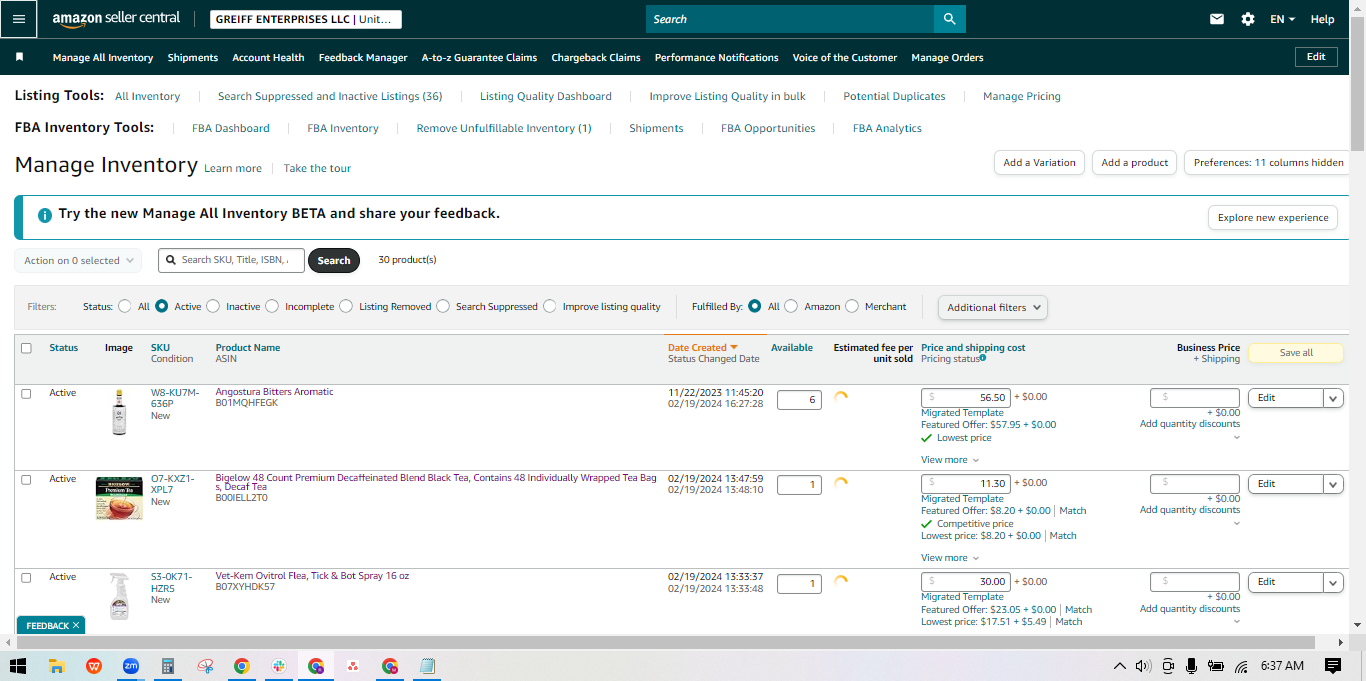
Task: Expand View more under Bigelow pricing
Action: [950, 558]
